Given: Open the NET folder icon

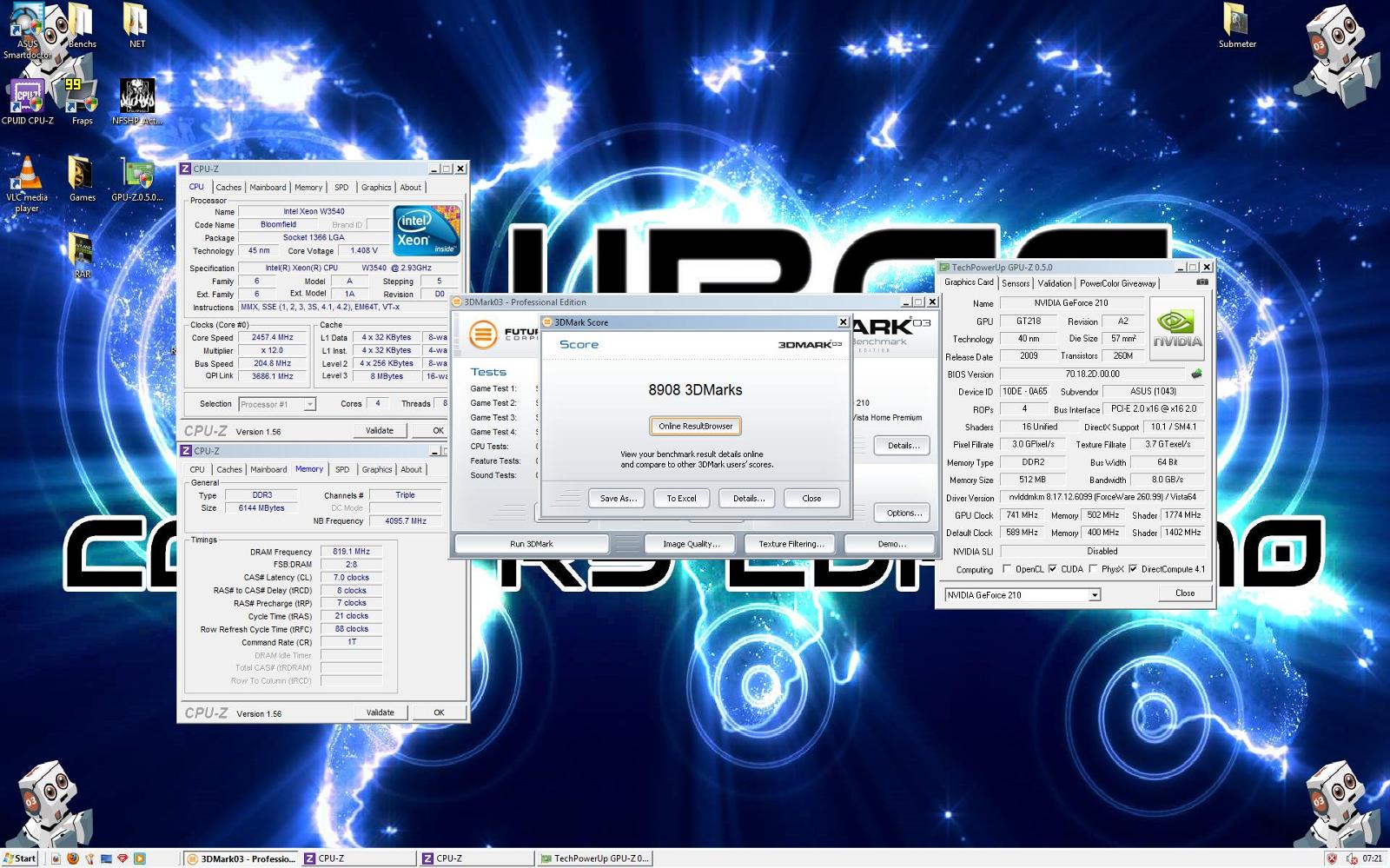Looking at the screenshot, I should [x=136, y=26].
